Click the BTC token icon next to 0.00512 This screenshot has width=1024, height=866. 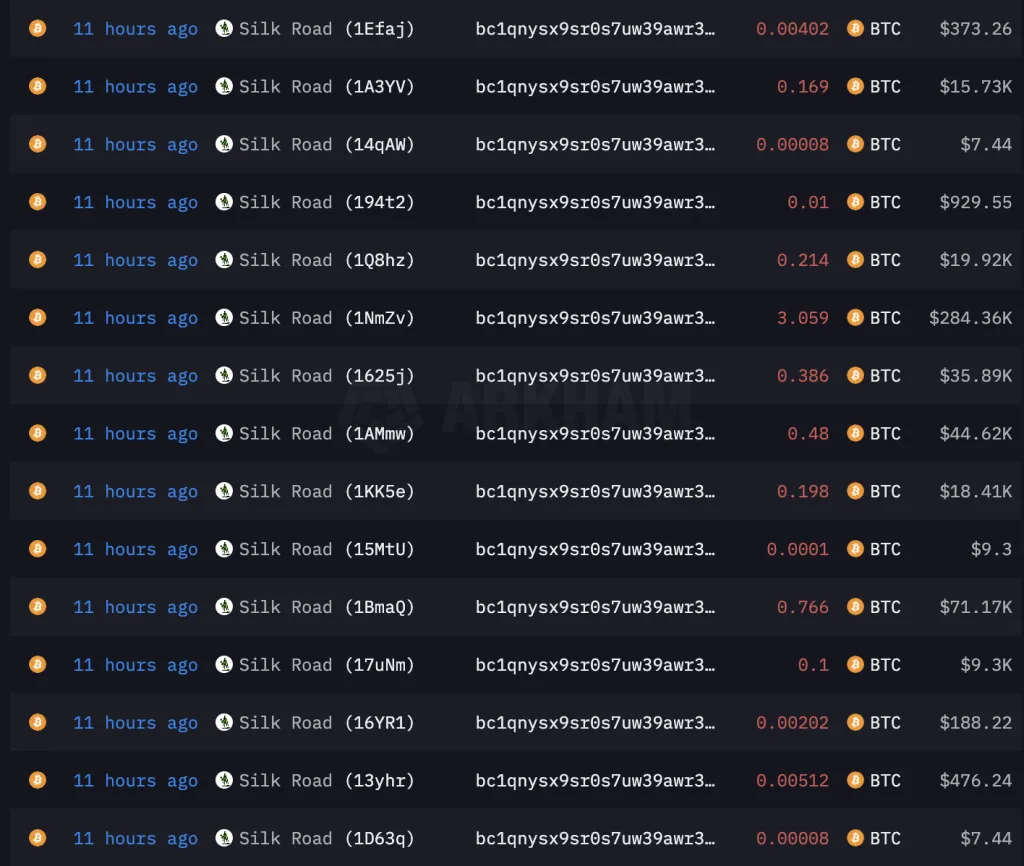[x=855, y=781]
